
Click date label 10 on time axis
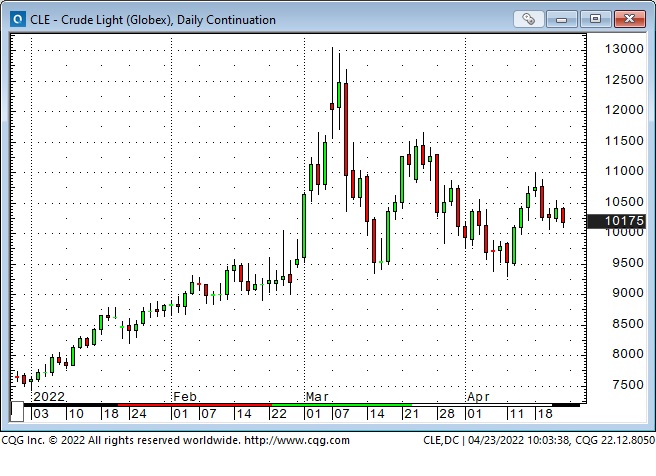76,414
